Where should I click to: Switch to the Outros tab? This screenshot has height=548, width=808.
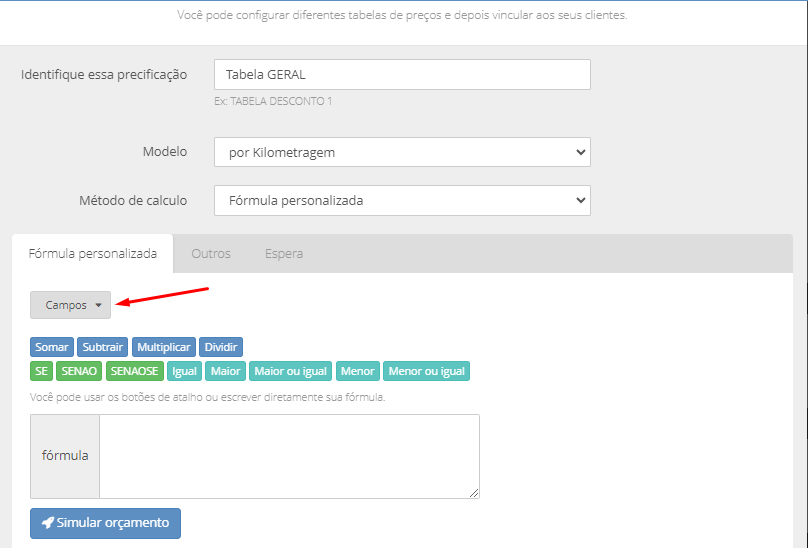[x=211, y=254]
